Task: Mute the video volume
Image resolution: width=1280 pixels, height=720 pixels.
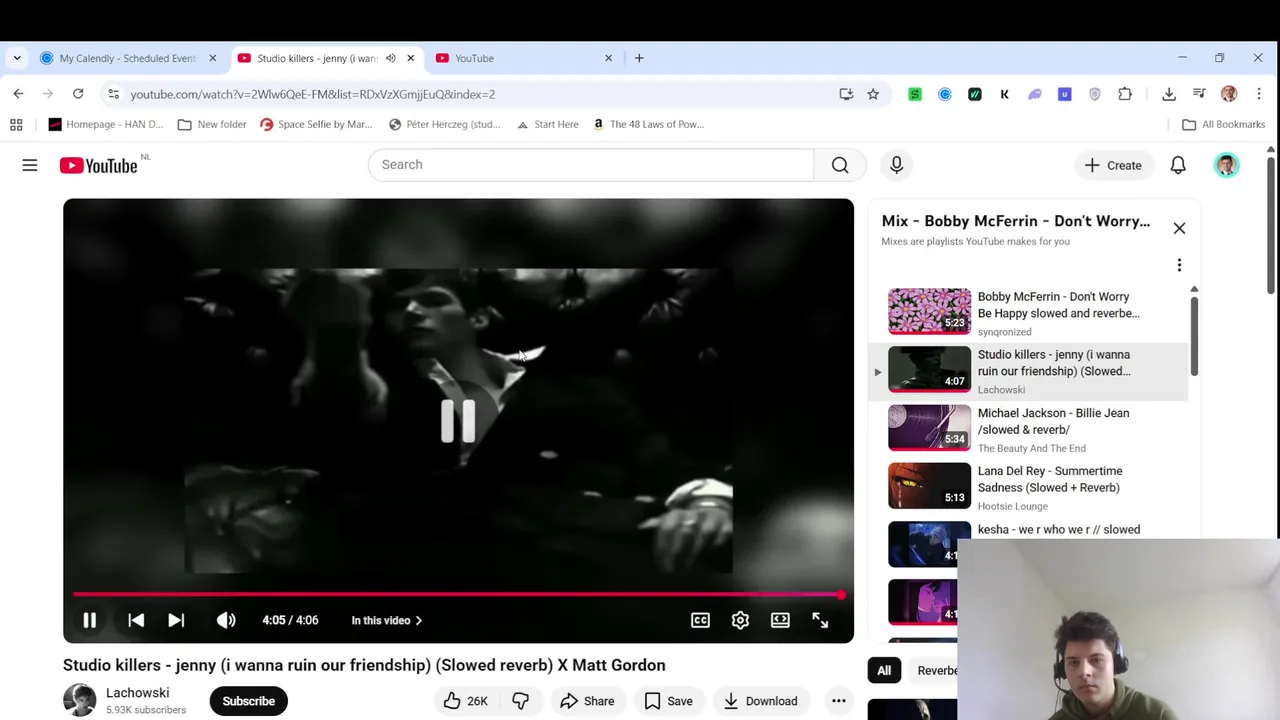Action: (226, 620)
